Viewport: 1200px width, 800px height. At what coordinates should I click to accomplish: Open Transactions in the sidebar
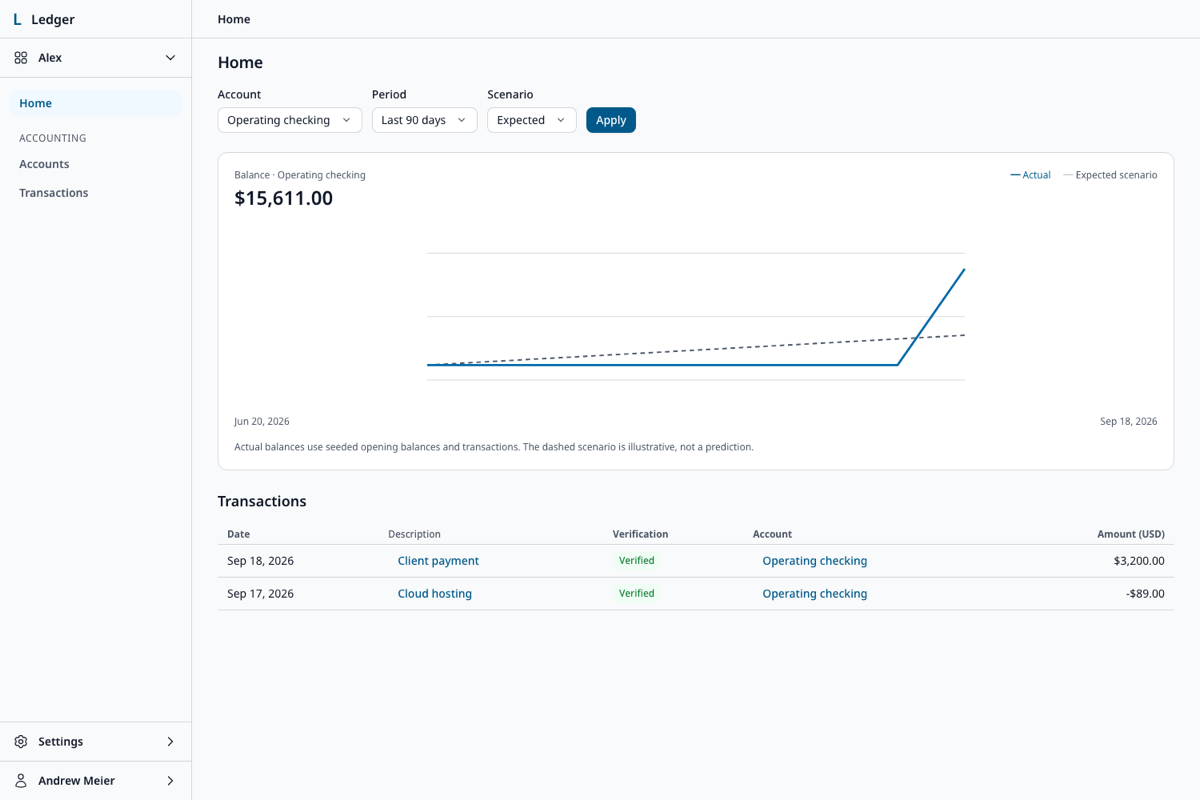click(96, 193)
